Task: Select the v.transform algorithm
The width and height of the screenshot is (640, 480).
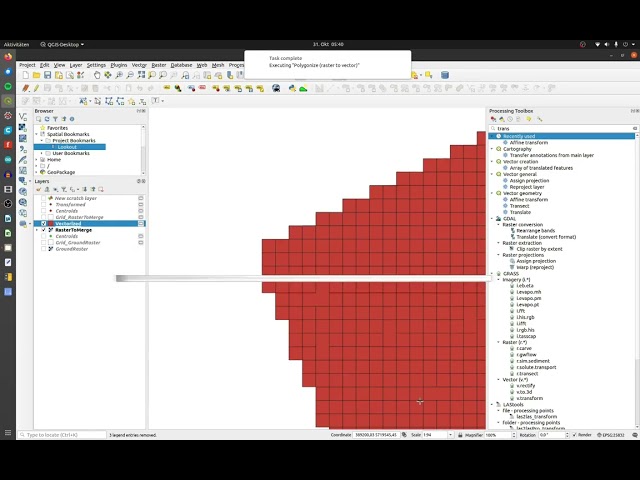Action: click(530, 398)
